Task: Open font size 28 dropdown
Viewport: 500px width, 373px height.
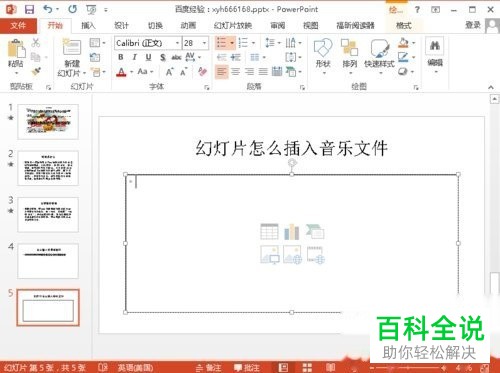Action: pyautogui.click(x=204, y=43)
